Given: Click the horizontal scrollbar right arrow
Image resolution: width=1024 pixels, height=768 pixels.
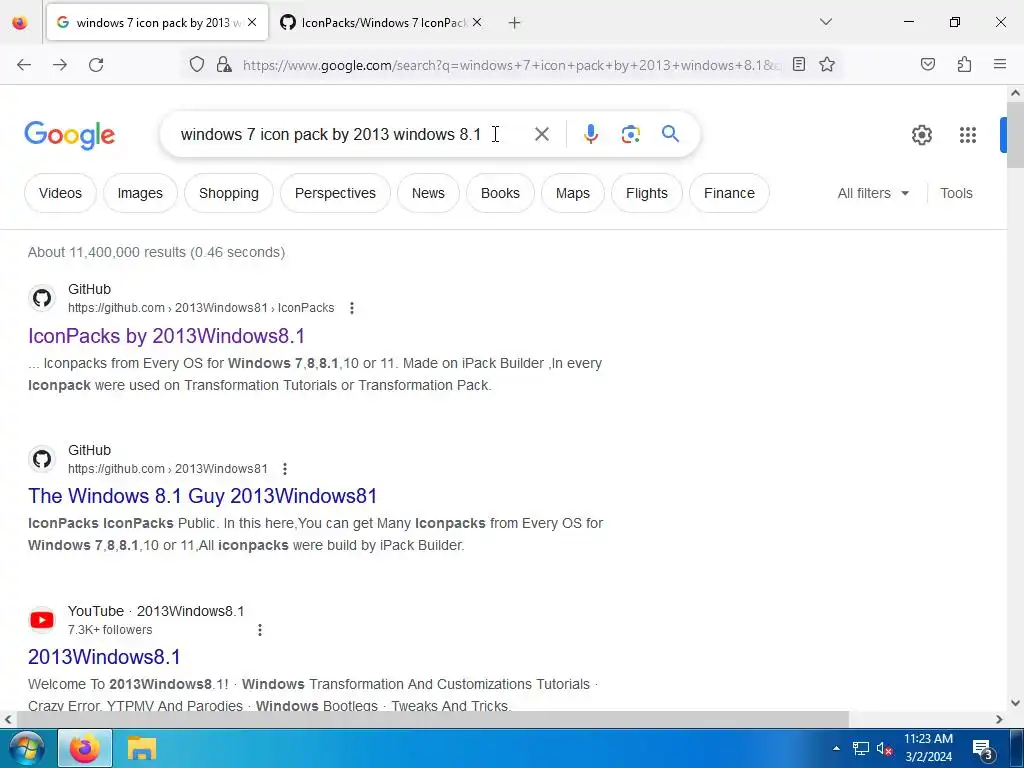Looking at the screenshot, I should (x=999, y=719).
